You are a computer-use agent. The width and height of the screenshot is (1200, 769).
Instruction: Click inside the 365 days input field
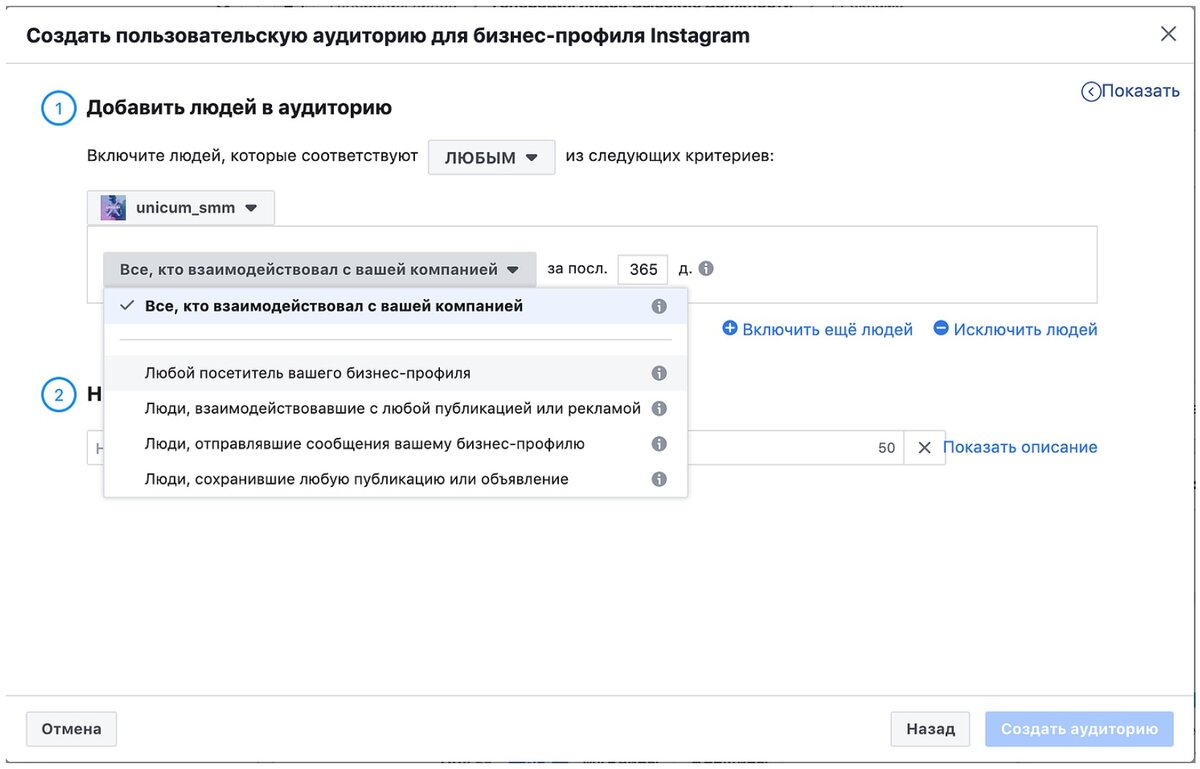pos(642,268)
